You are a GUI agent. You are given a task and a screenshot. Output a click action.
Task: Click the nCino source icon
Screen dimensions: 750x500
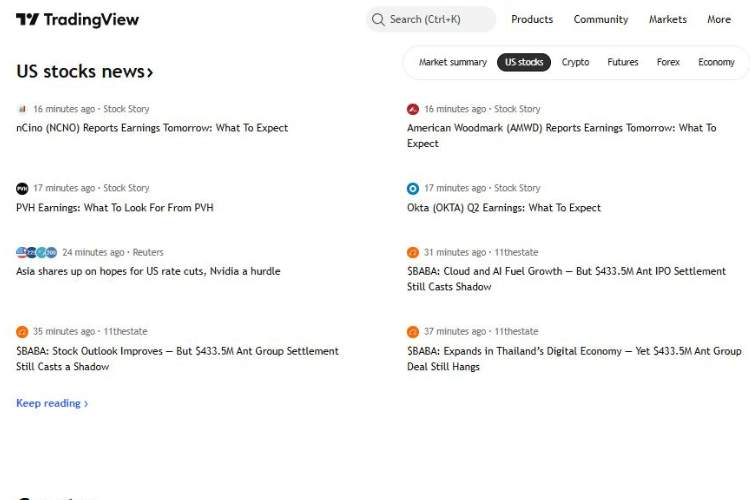coord(22,109)
